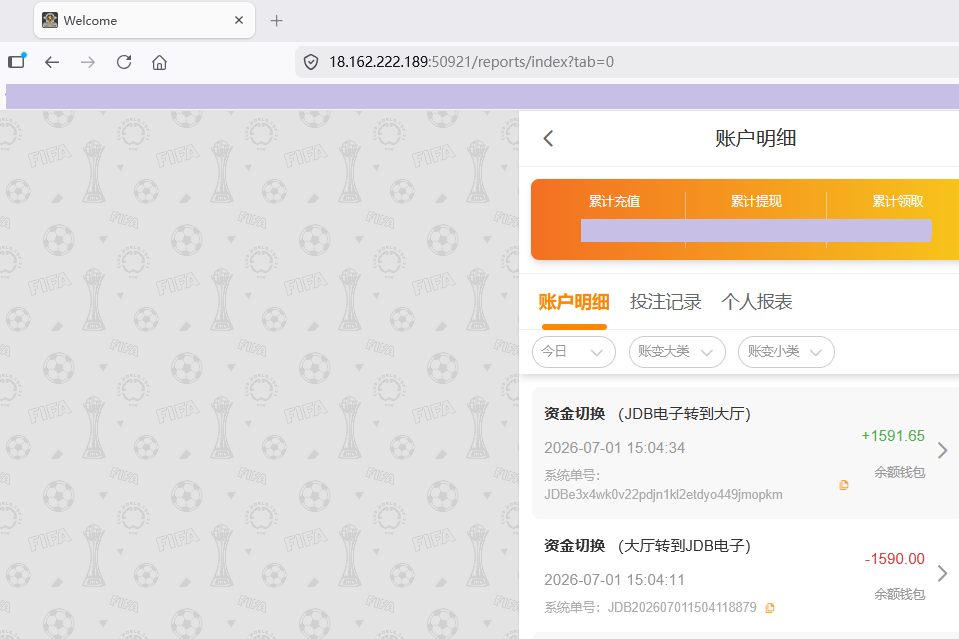
Task: Click the 累计领取 summary label
Action: click(x=898, y=201)
